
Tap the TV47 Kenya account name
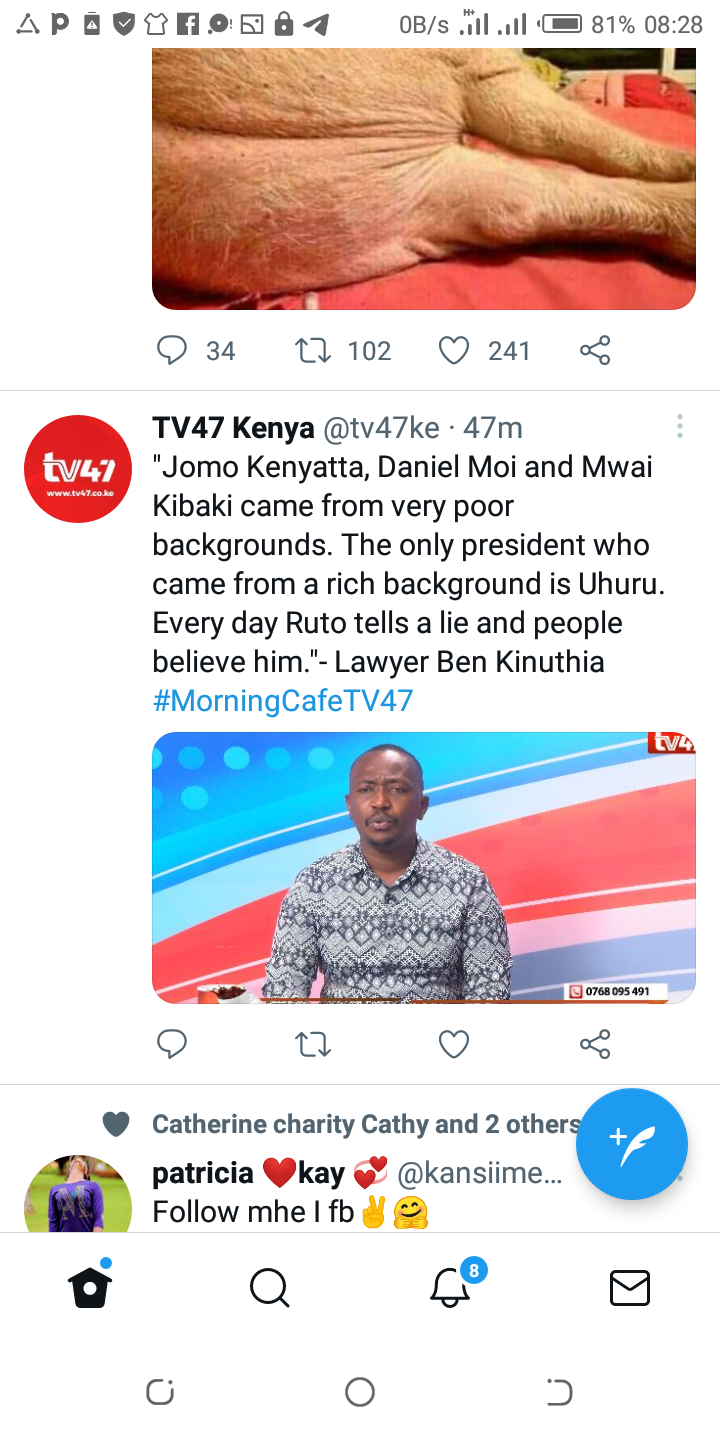pos(233,428)
